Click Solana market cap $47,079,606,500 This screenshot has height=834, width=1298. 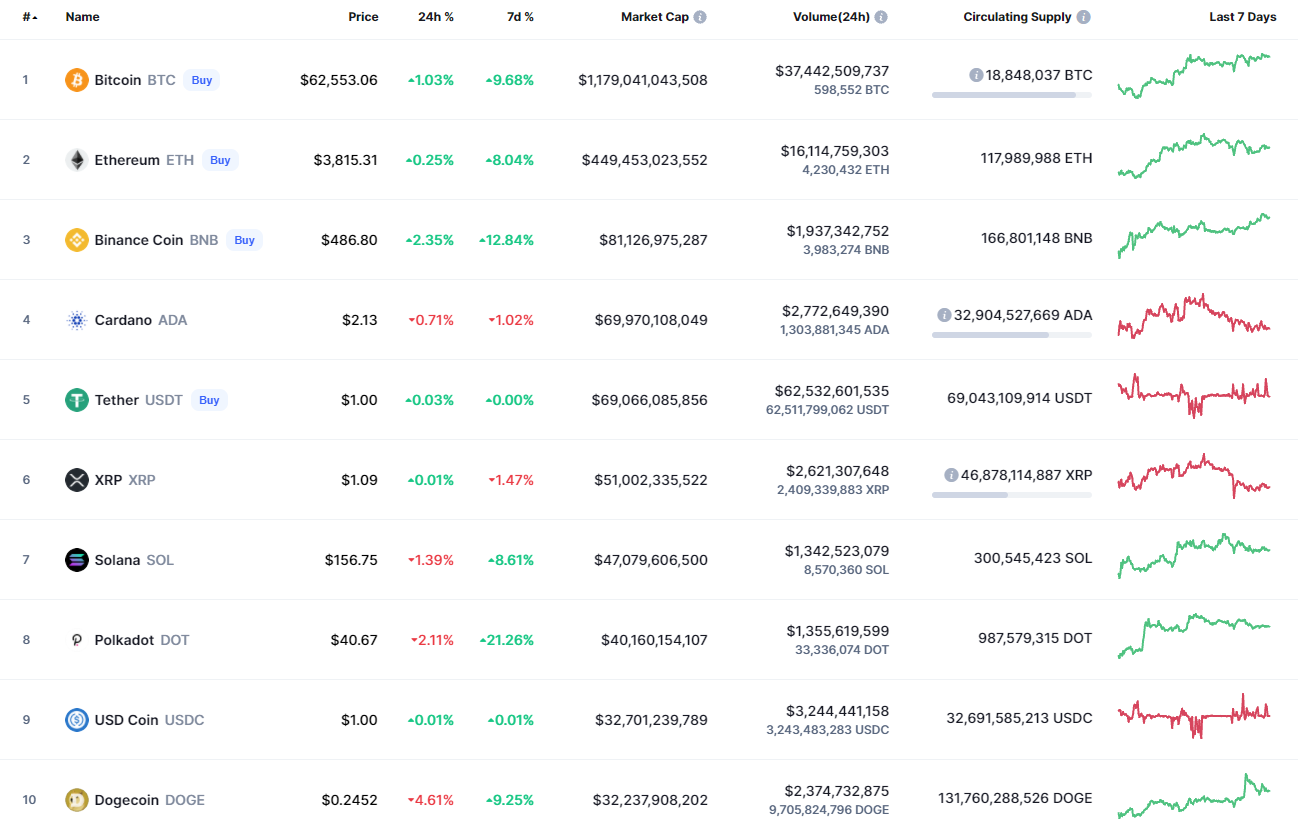tap(651, 560)
